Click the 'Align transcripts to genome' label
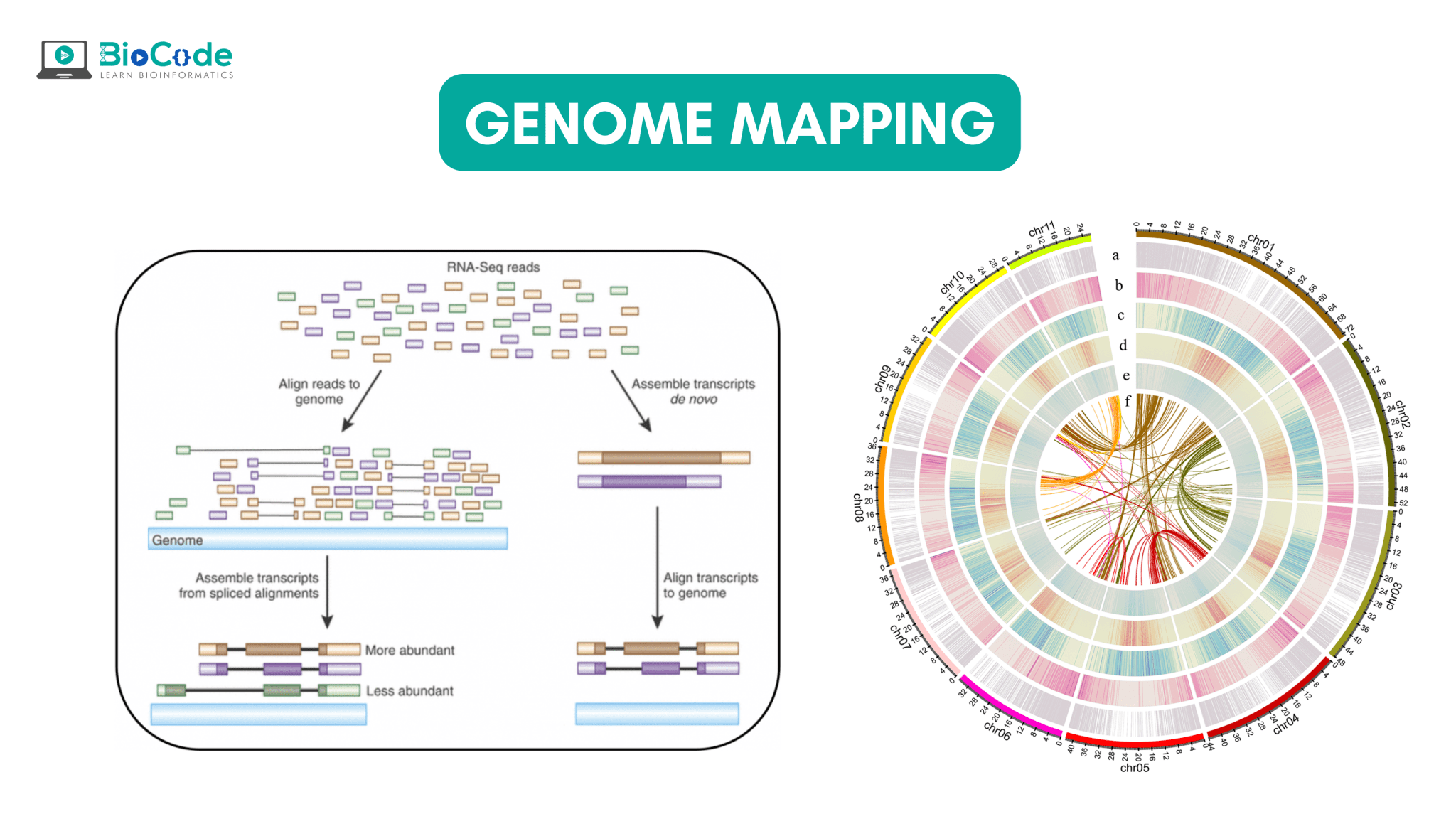 (710, 585)
